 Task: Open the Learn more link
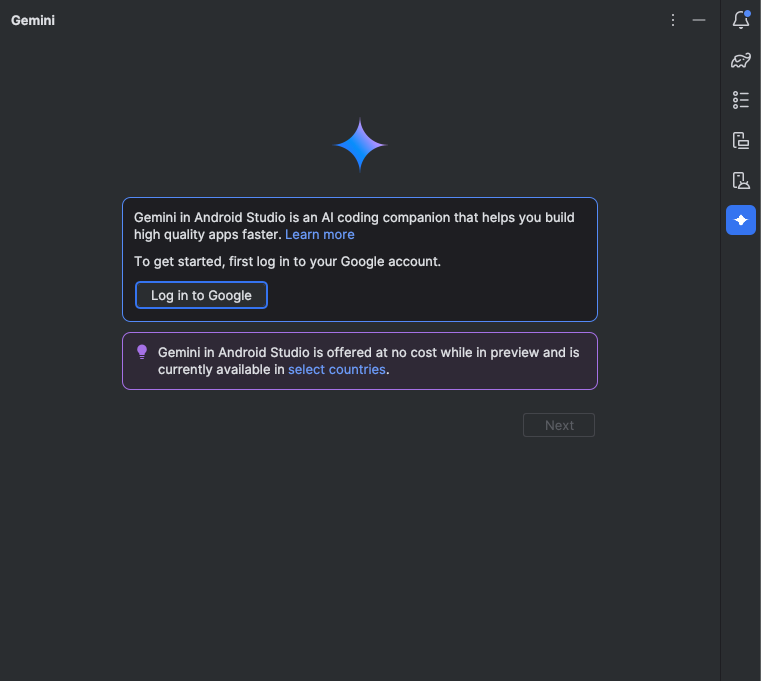(320, 234)
